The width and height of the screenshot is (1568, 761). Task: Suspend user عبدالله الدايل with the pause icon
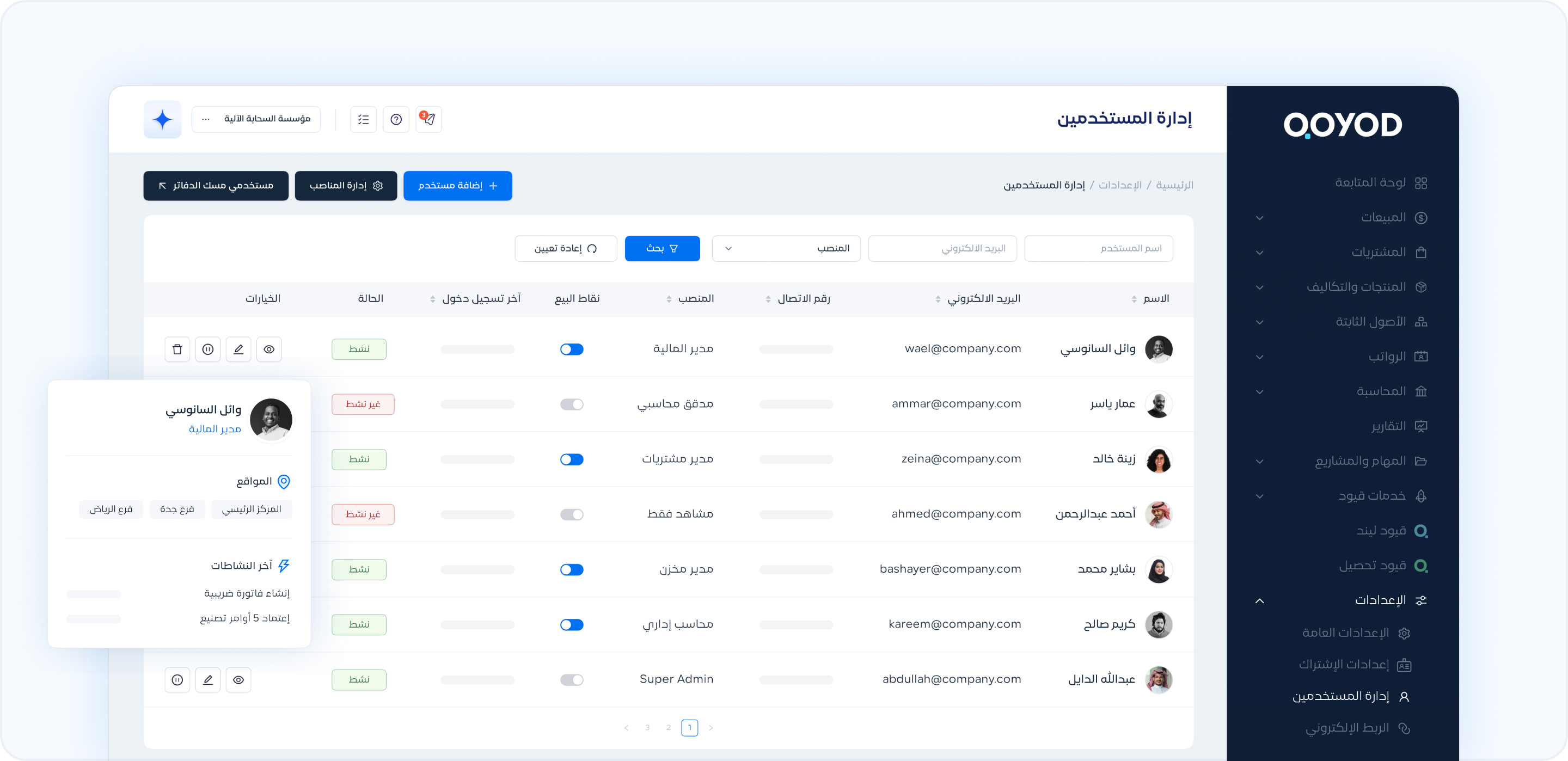tap(177, 680)
